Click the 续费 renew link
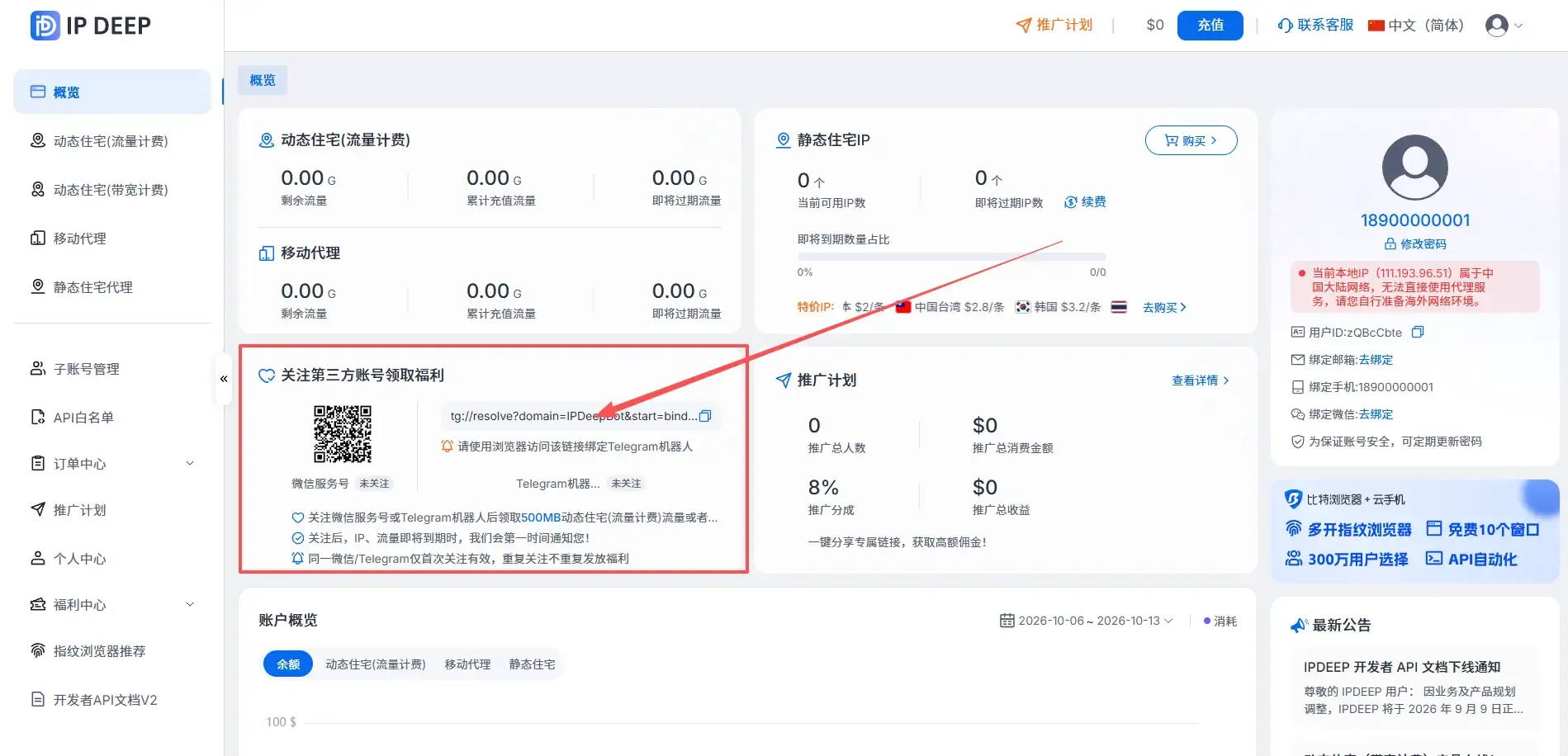Viewport: 1568px width, 756px height. click(x=1085, y=202)
